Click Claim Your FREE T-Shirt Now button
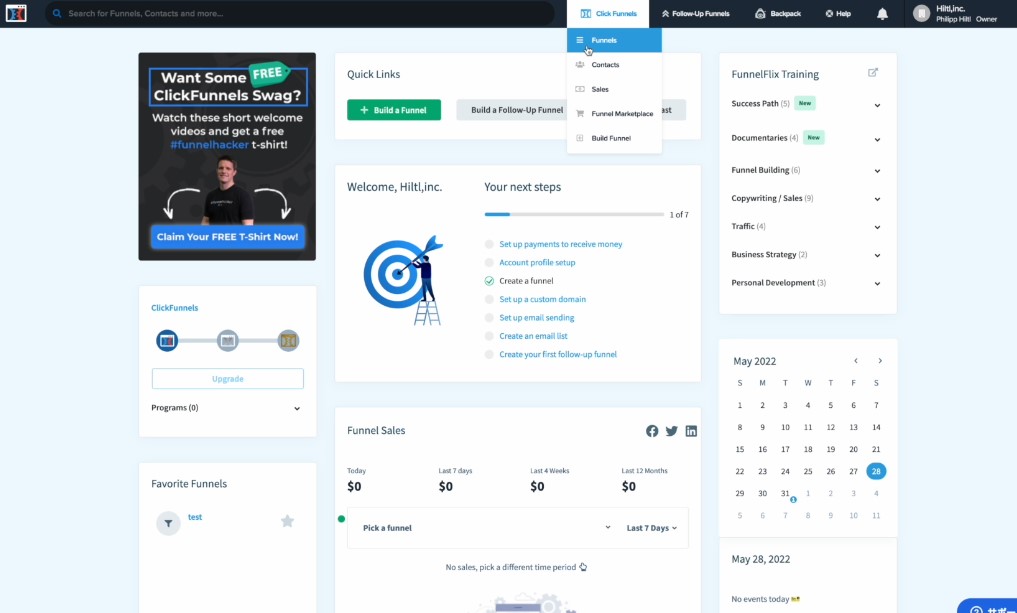The image size is (1017, 613). [228, 237]
